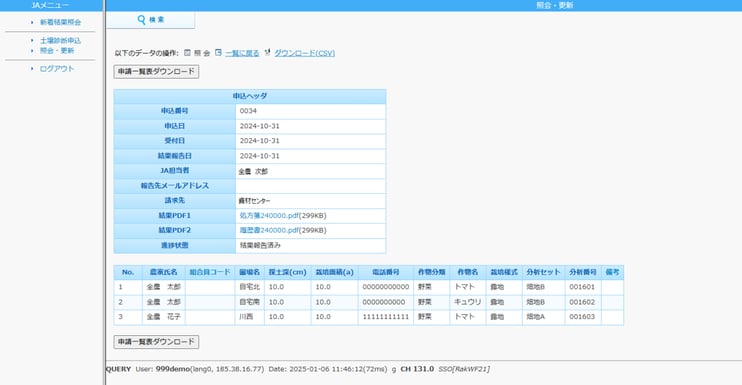The image size is (742, 385).
Task: Click the 備考 column header
Action: coord(612,272)
